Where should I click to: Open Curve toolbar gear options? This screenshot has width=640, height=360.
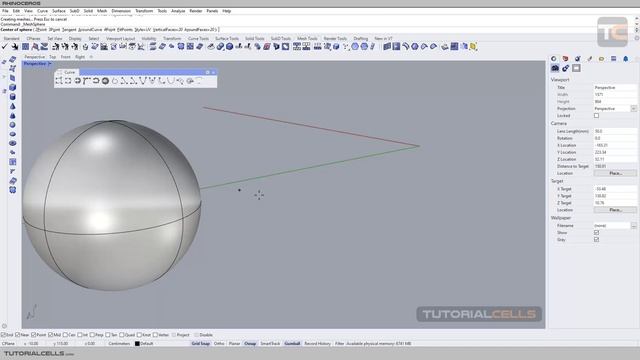pyautogui.click(x=207, y=72)
